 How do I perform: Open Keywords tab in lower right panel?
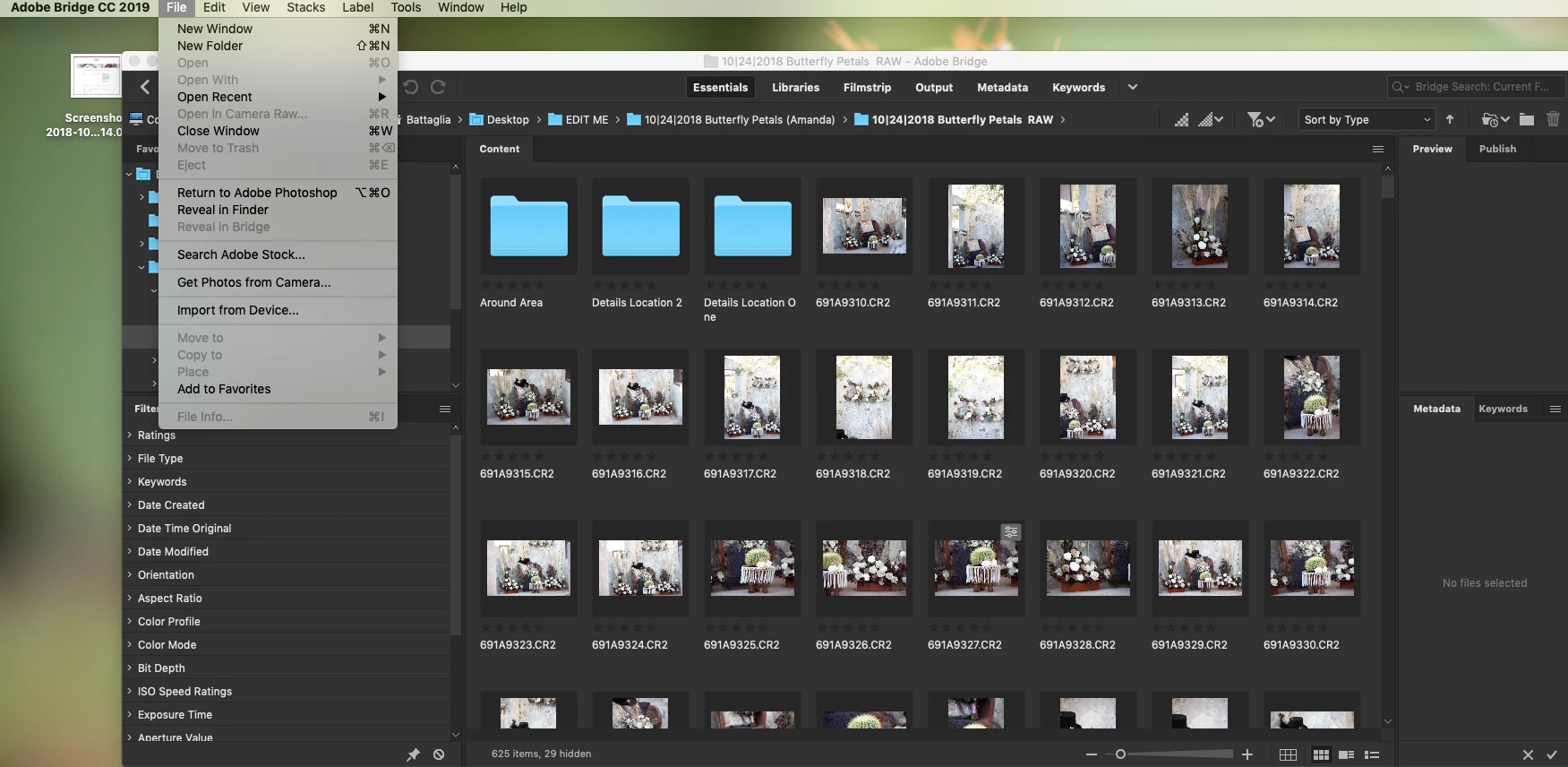pyautogui.click(x=1503, y=409)
